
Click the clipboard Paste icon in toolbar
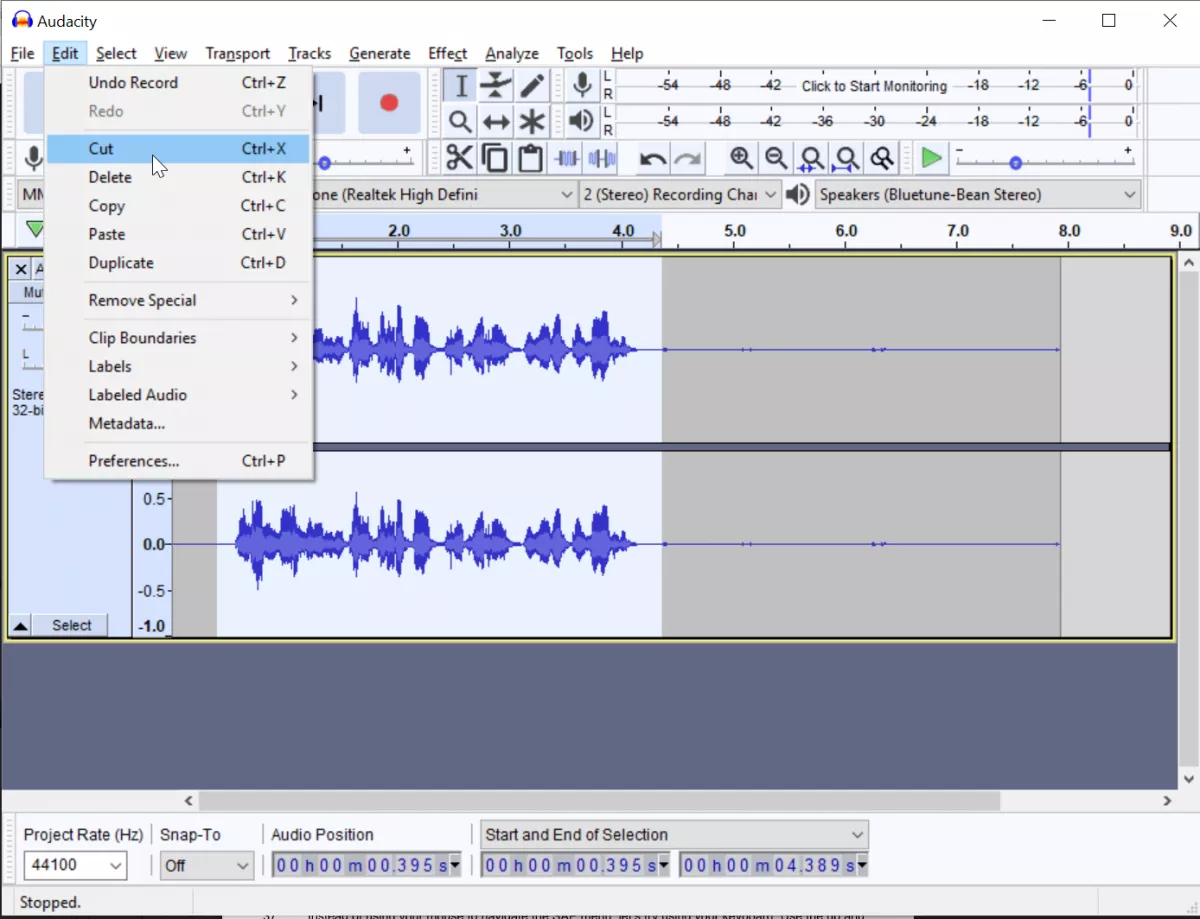[x=530, y=158]
